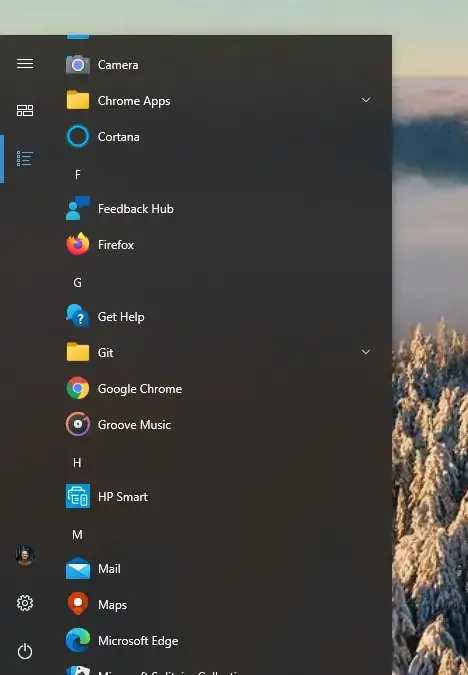Open Groove Music disc icon
The width and height of the screenshot is (468, 675).
(x=78, y=424)
